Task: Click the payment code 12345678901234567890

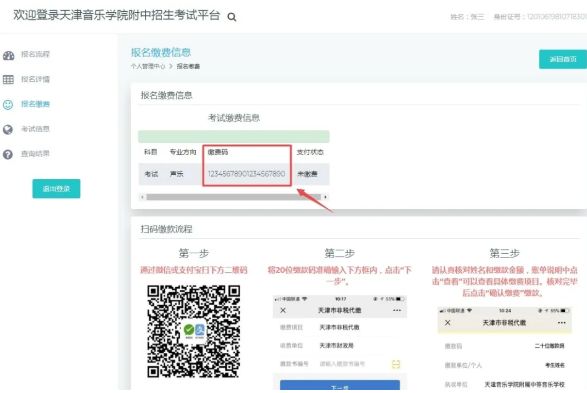Action: coord(246,174)
